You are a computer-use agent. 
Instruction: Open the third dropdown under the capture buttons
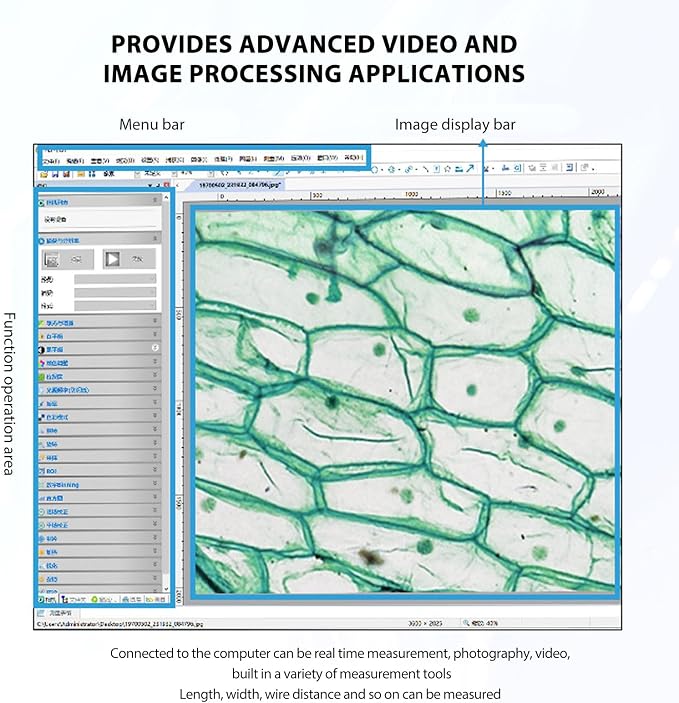[115, 306]
